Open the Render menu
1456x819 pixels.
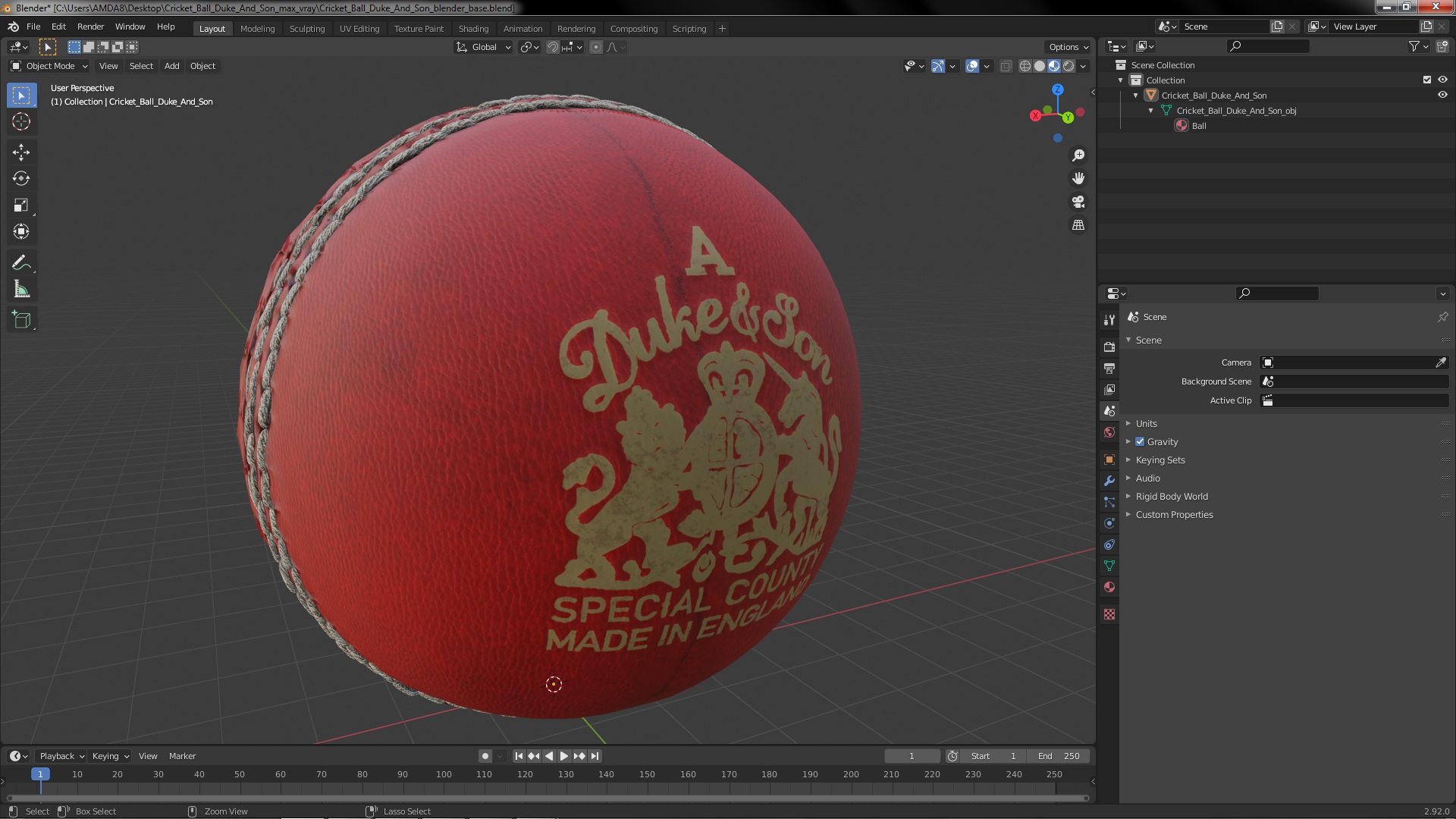click(x=90, y=27)
